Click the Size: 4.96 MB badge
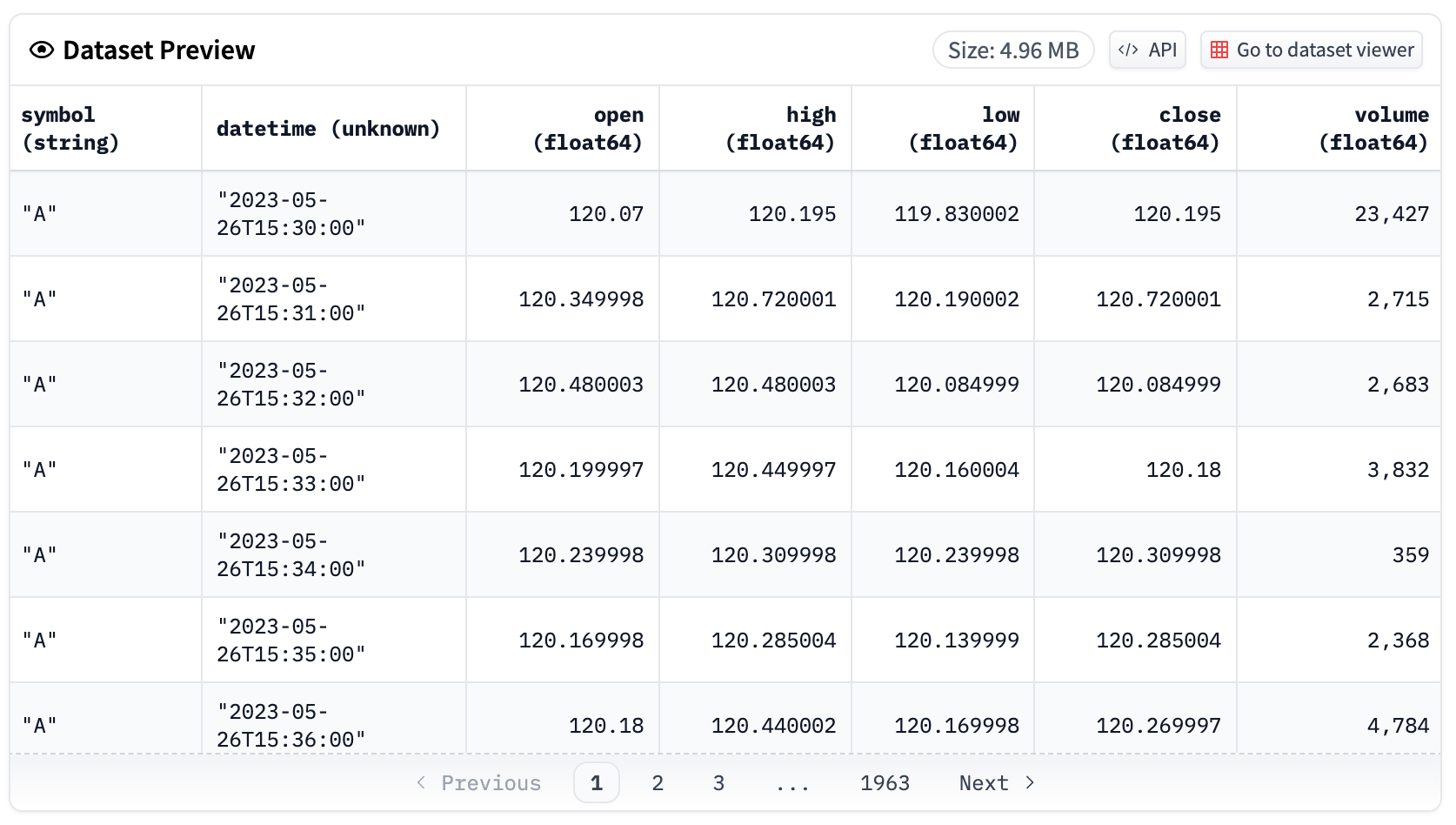The width and height of the screenshot is (1456, 825). 1013,50
